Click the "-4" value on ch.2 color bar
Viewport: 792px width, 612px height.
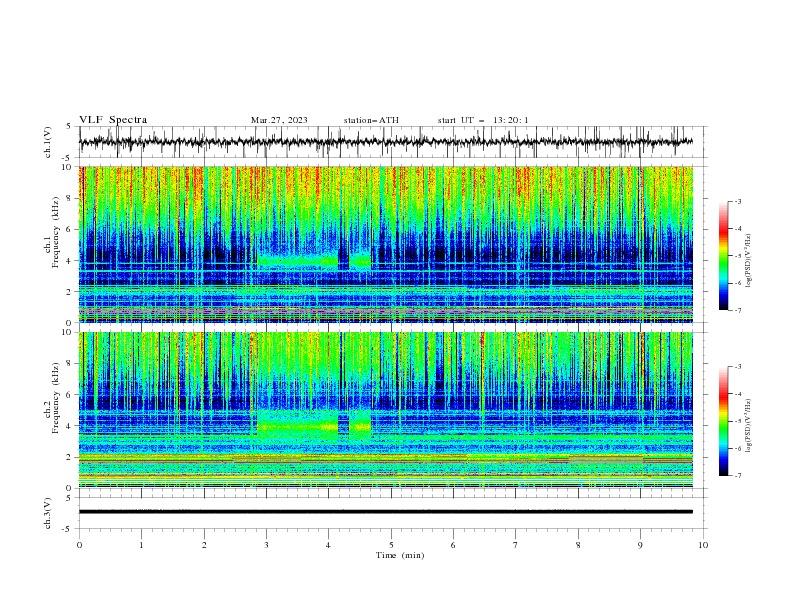click(737, 394)
